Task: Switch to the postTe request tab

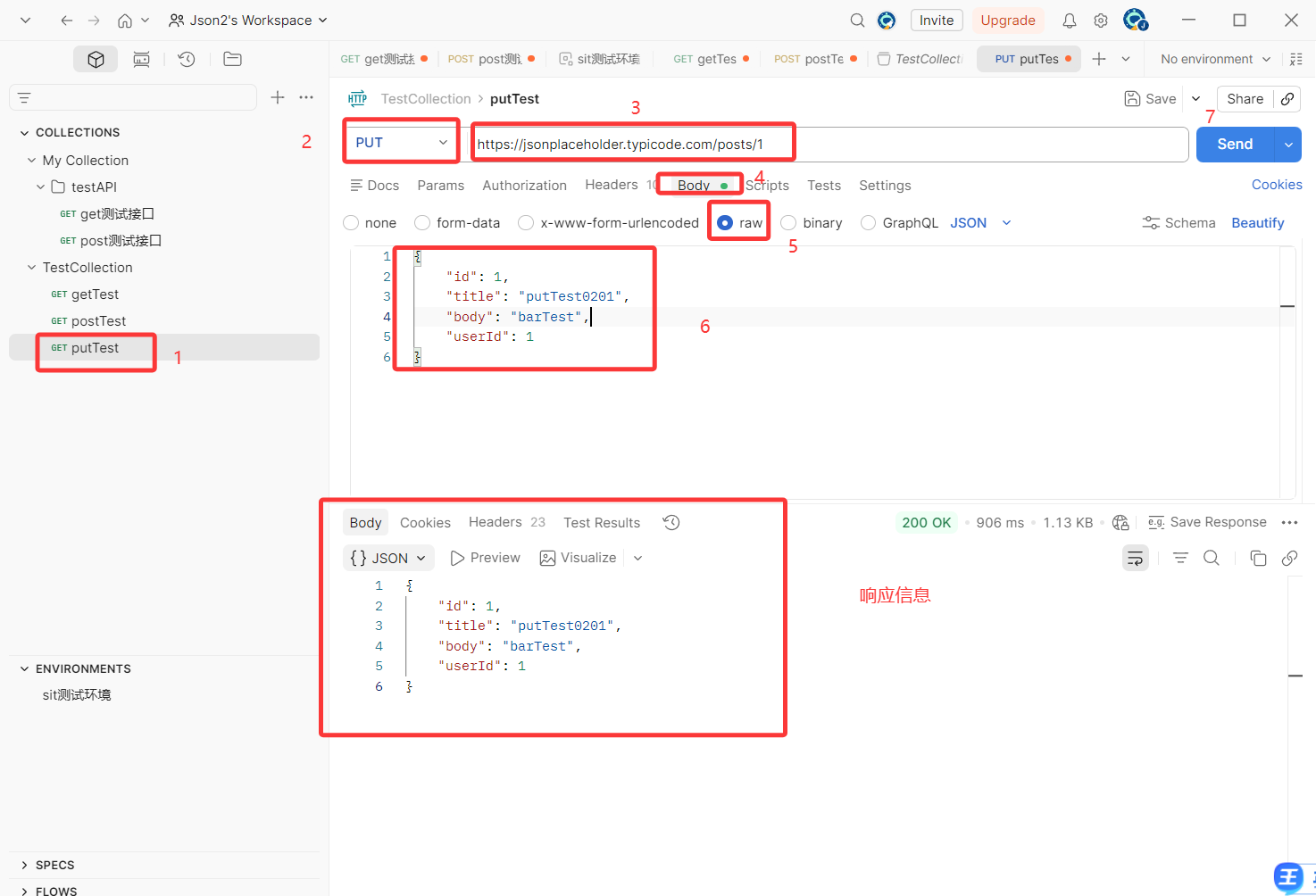Action: (815, 59)
